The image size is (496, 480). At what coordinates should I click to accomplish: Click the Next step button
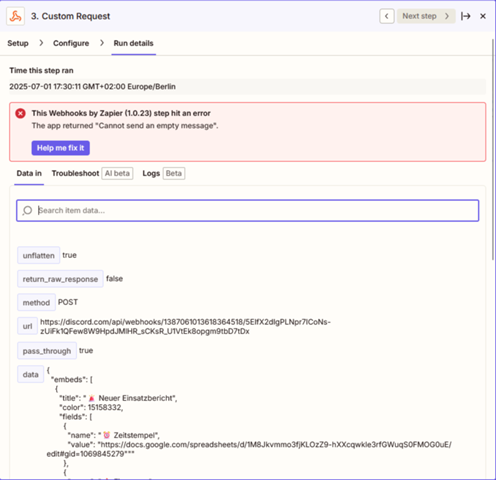(426, 16)
